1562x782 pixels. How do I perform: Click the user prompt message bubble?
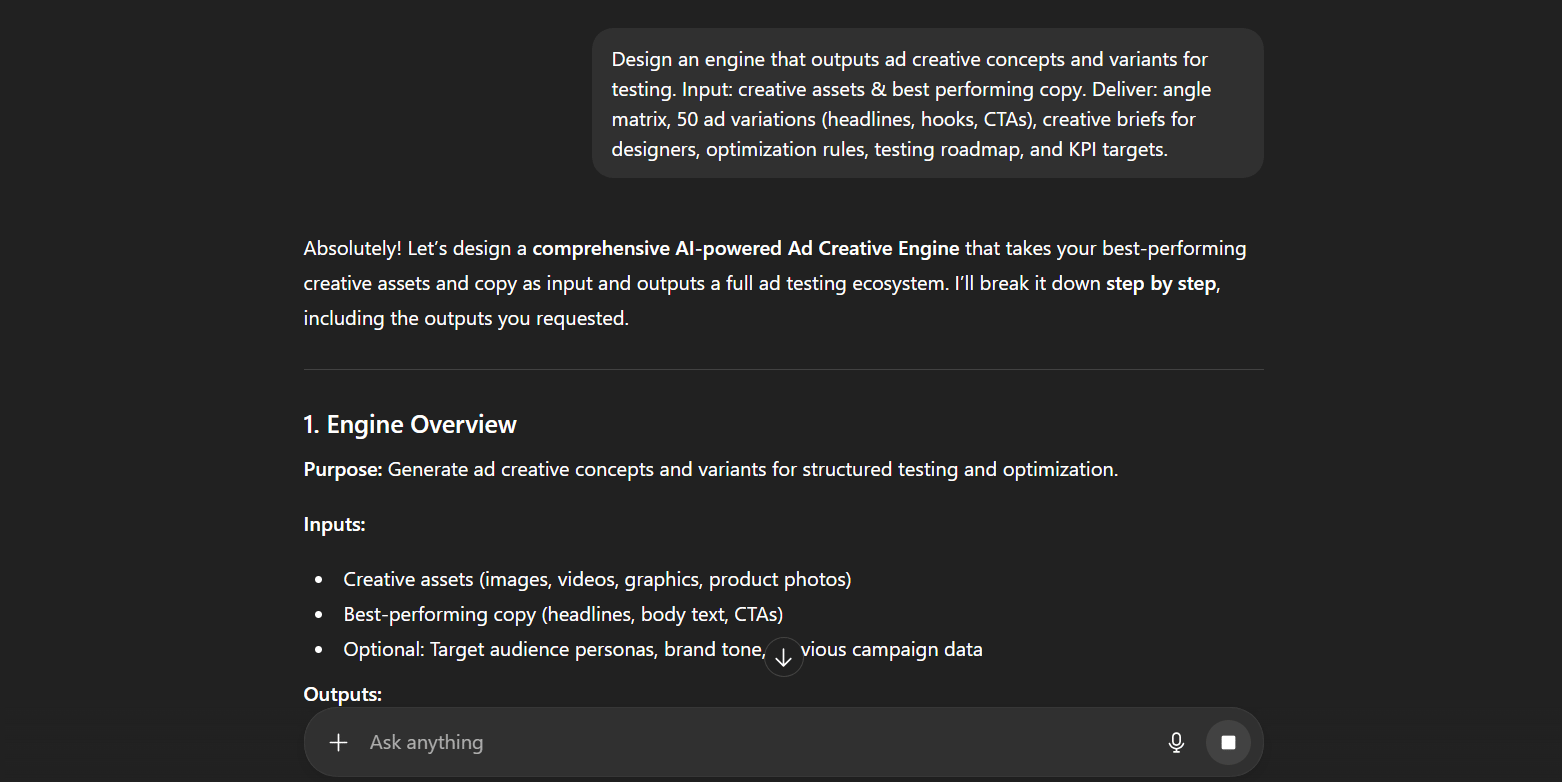point(927,104)
